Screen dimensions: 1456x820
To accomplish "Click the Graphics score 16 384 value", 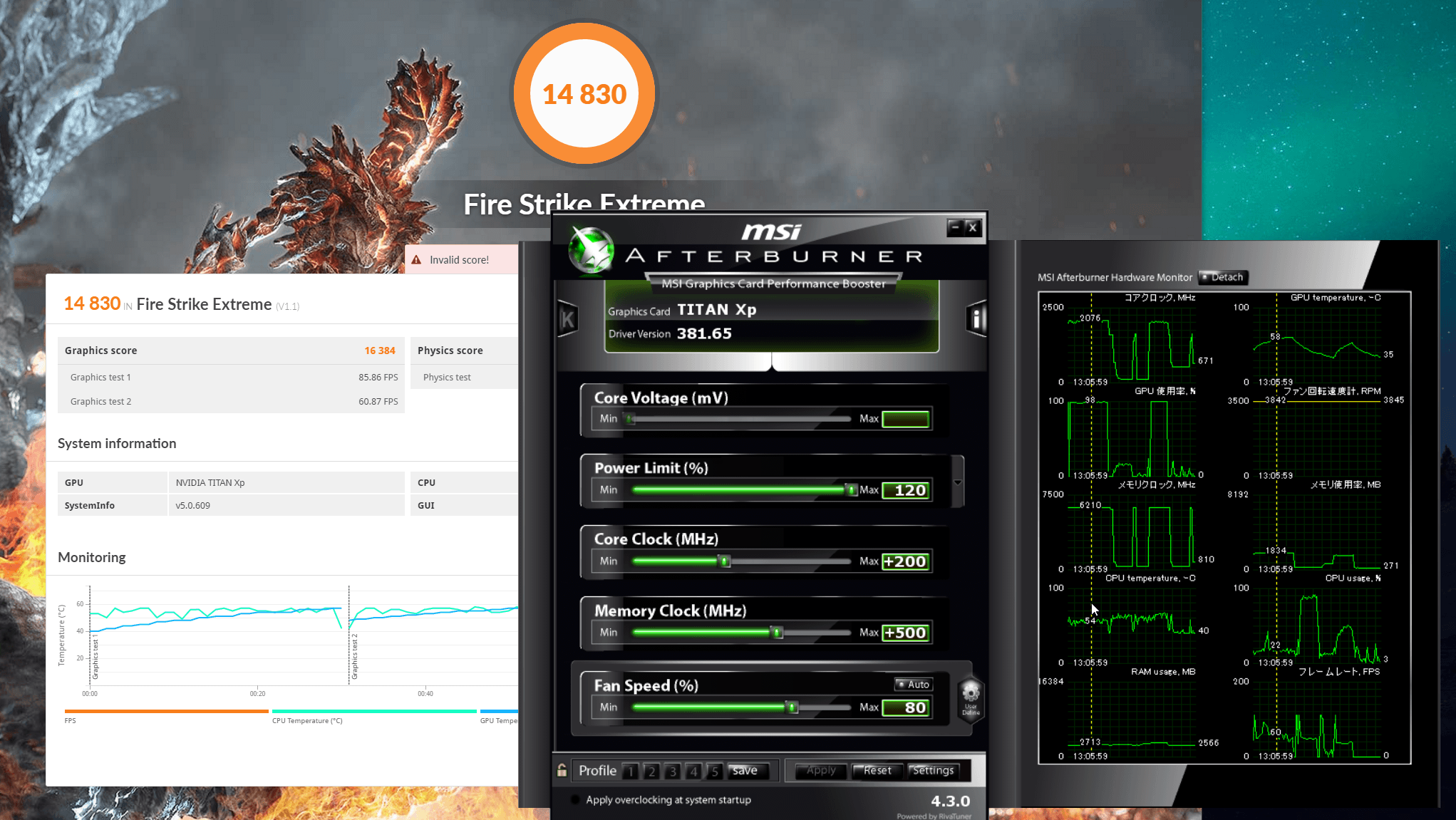I will [380, 351].
